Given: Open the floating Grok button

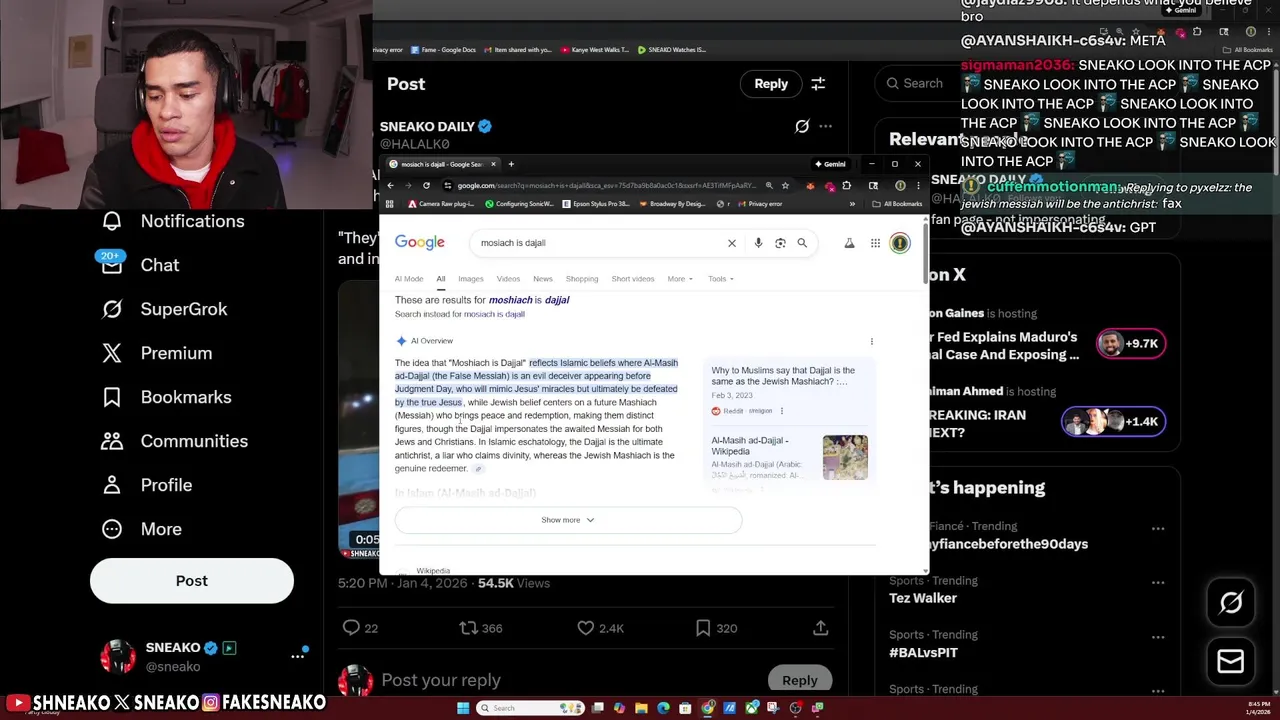Looking at the screenshot, I should point(1231,602).
